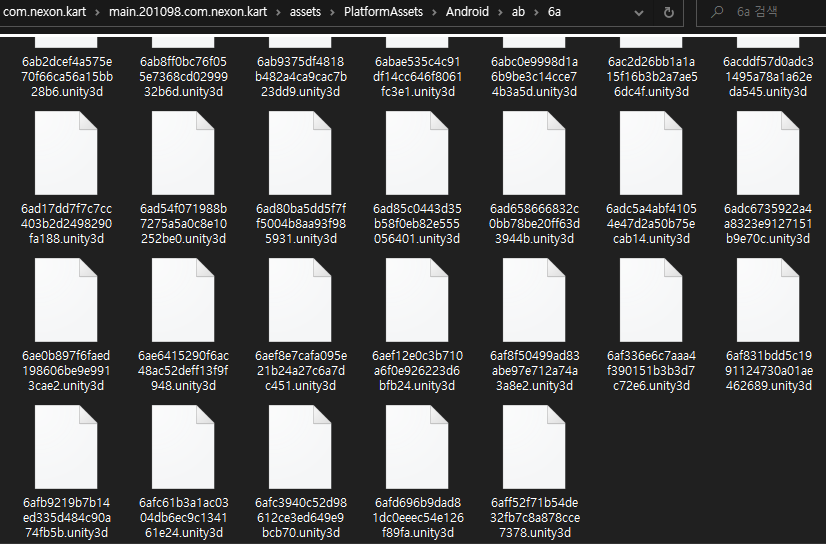Image resolution: width=826 pixels, height=544 pixels.
Task: Select file icon 6af831bdd5c1991124730a01ae462689.unity3d
Action: pyautogui.click(x=768, y=300)
